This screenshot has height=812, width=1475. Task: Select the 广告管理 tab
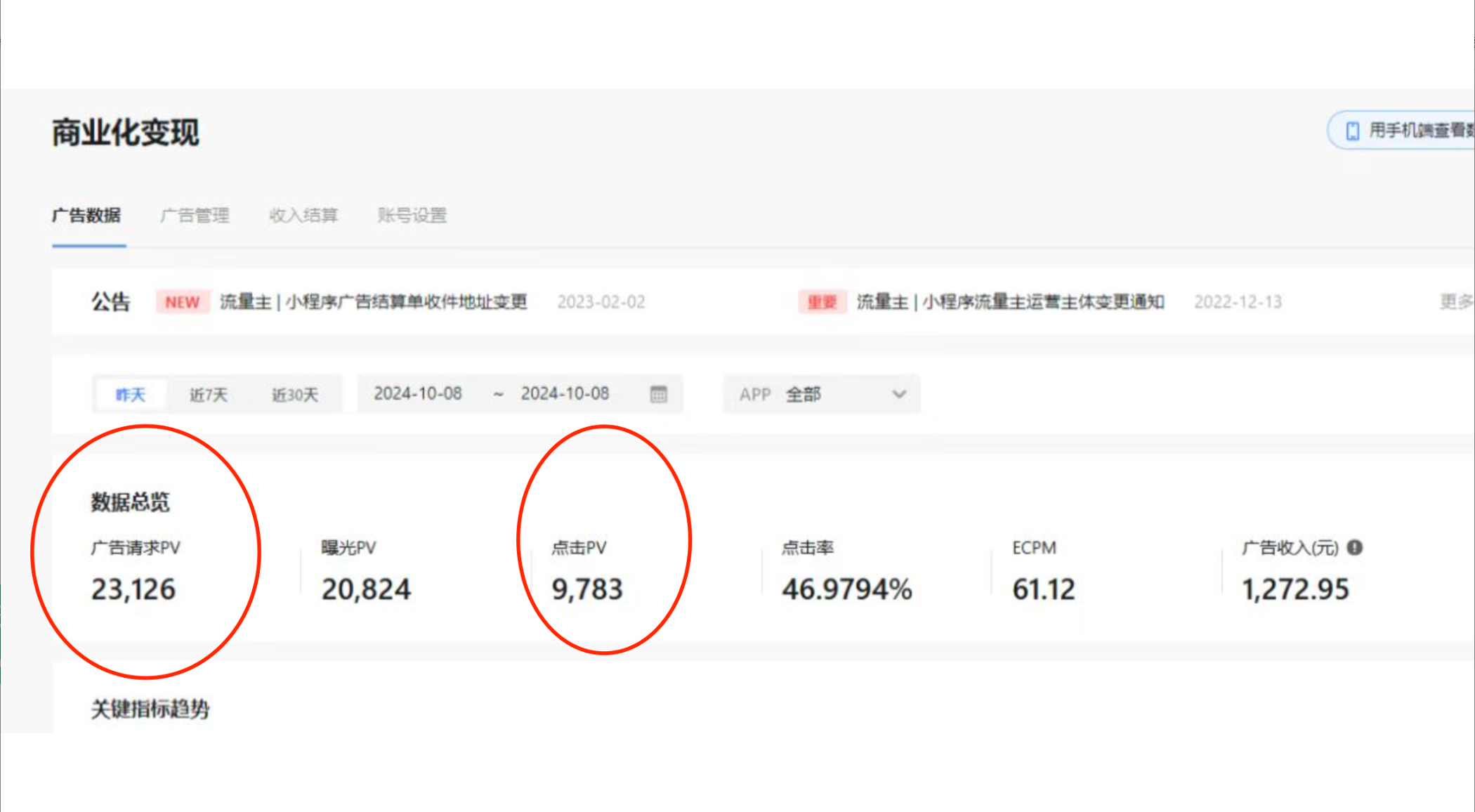coord(196,215)
